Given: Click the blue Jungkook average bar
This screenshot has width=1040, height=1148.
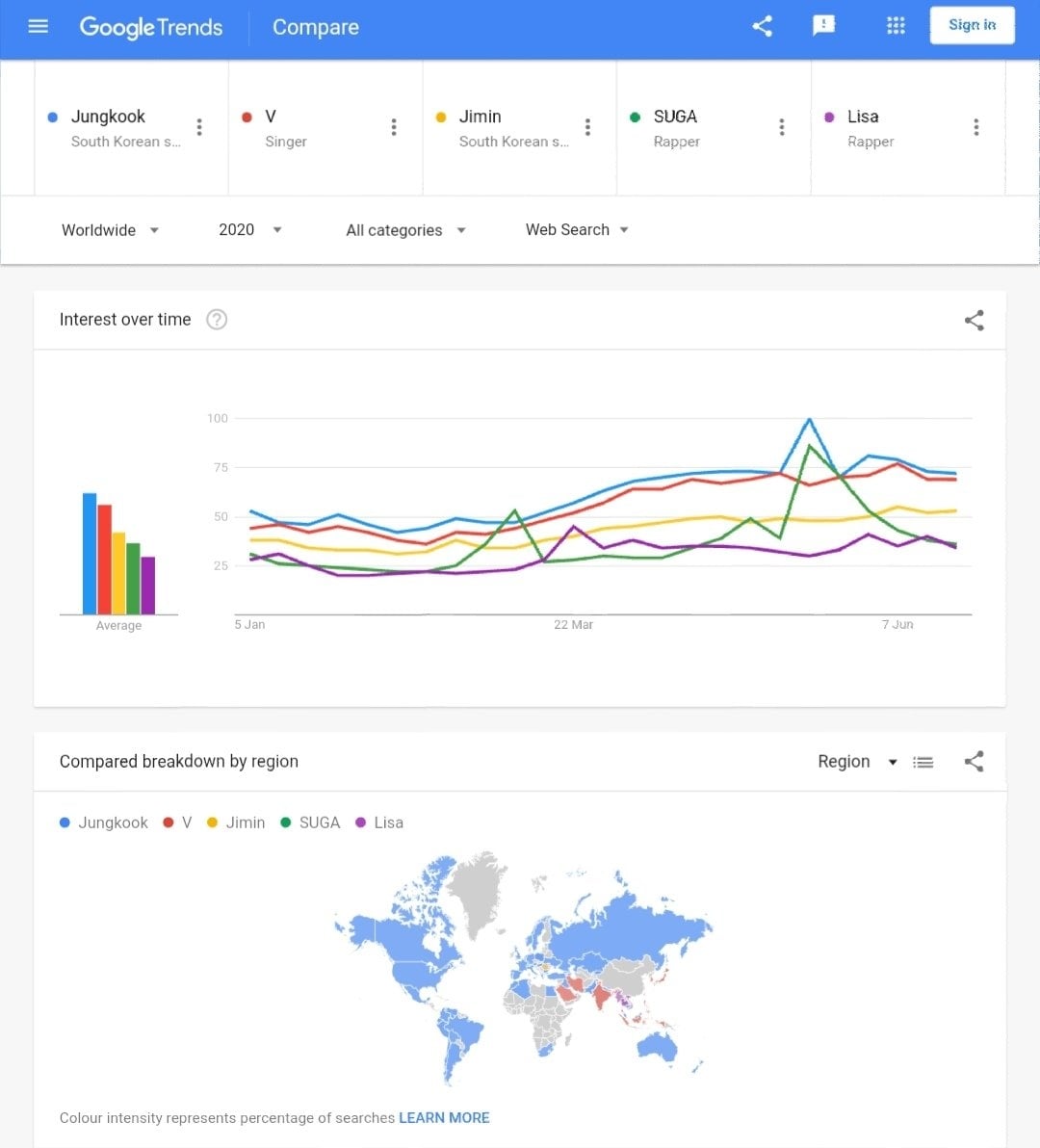Looking at the screenshot, I should tap(90, 554).
